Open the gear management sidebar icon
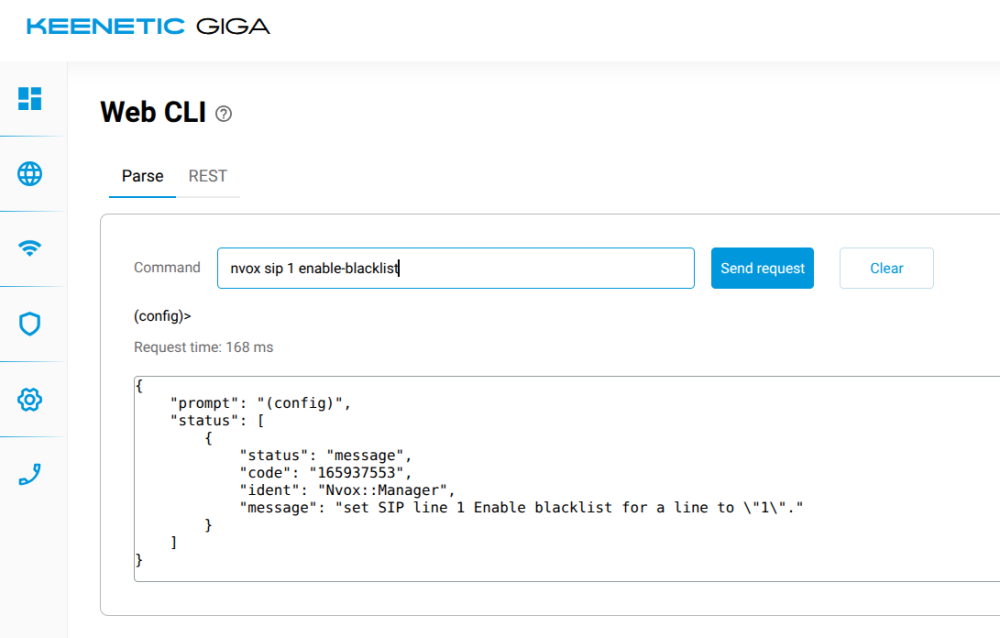The height and width of the screenshot is (638, 1000). click(30, 399)
